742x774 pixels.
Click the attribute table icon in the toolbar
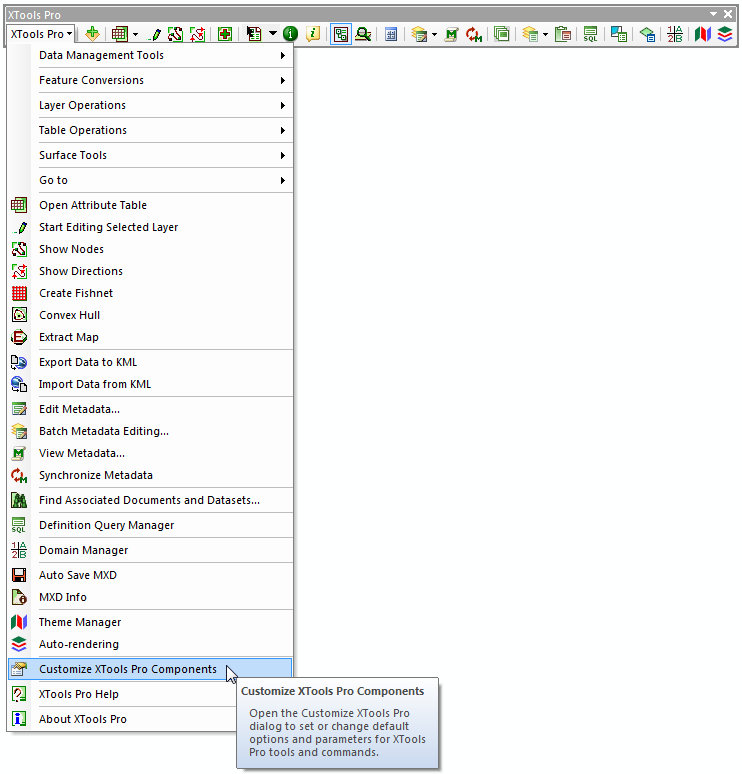coord(119,34)
